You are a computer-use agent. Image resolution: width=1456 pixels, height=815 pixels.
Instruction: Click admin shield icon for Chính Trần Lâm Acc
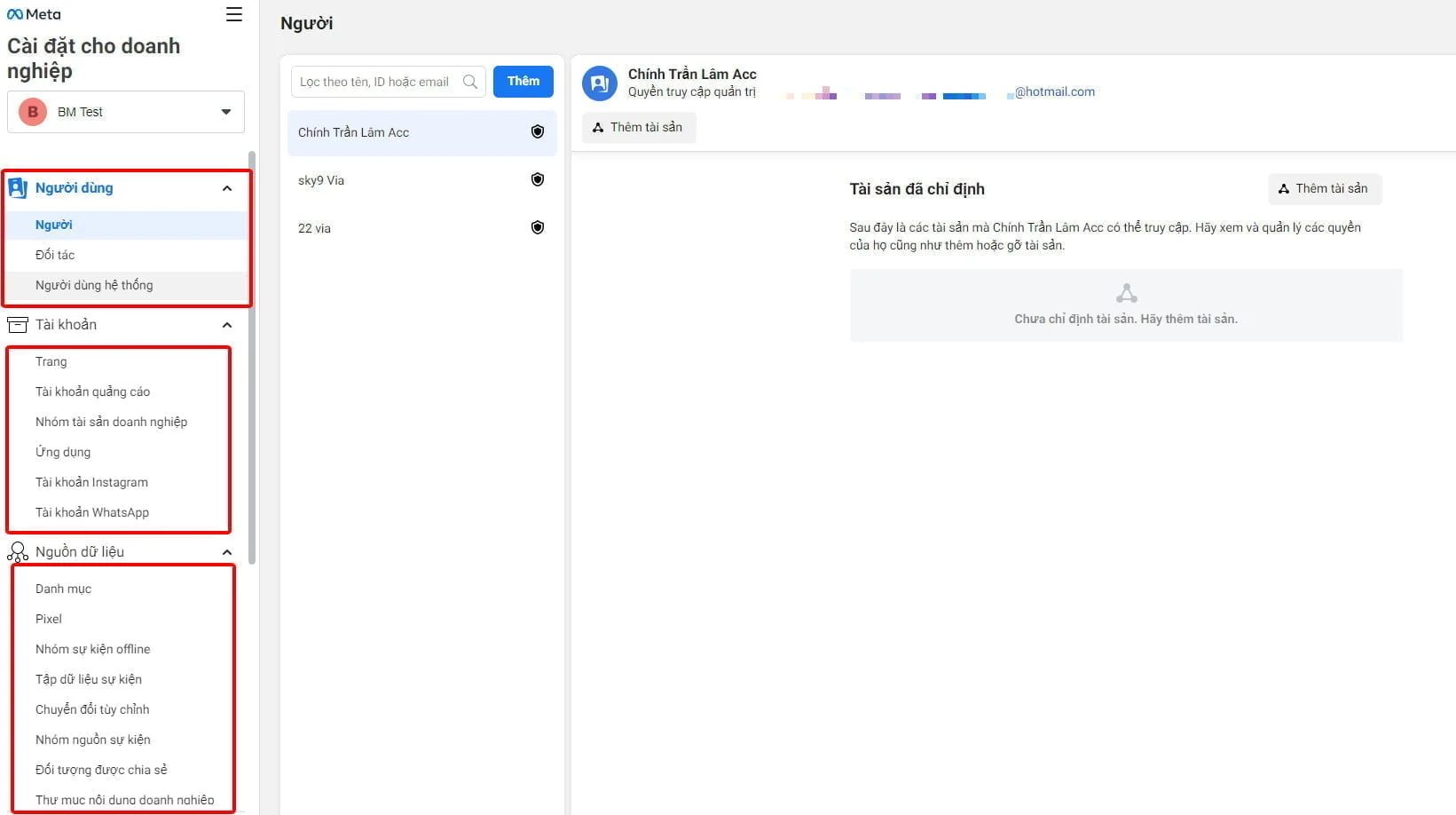click(538, 131)
